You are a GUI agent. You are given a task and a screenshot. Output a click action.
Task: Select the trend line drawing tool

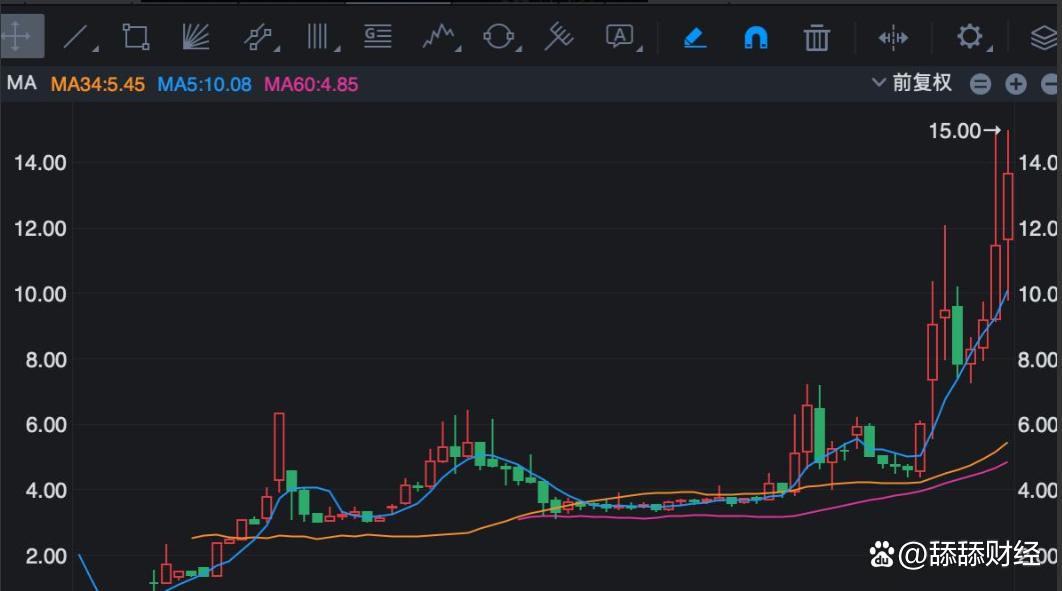(77, 38)
